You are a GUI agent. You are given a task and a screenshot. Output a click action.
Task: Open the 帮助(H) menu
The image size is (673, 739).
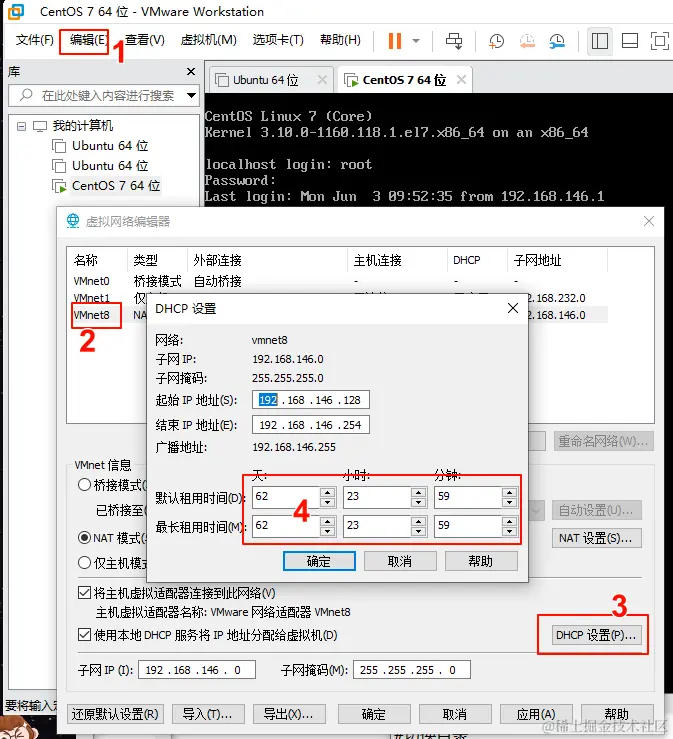point(340,40)
